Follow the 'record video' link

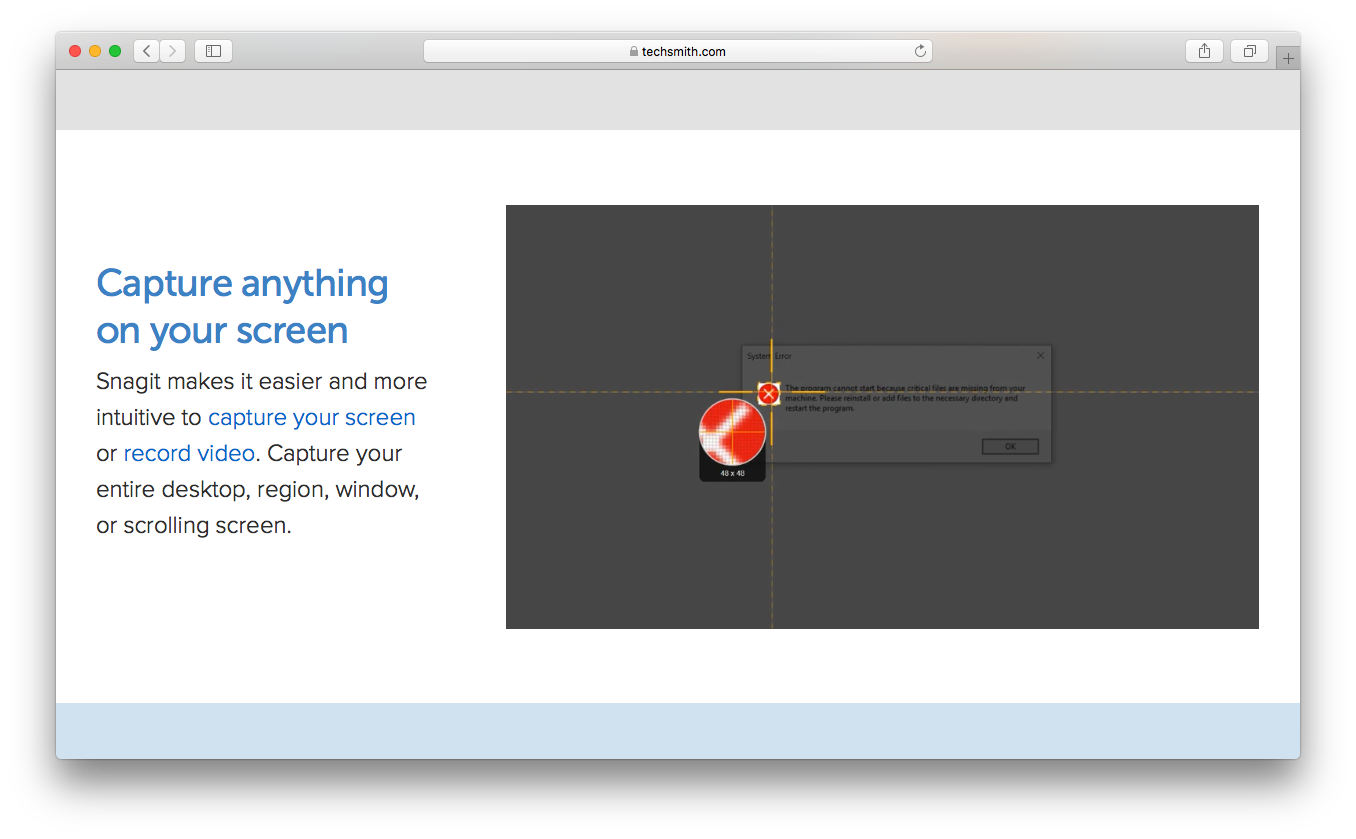point(189,453)
